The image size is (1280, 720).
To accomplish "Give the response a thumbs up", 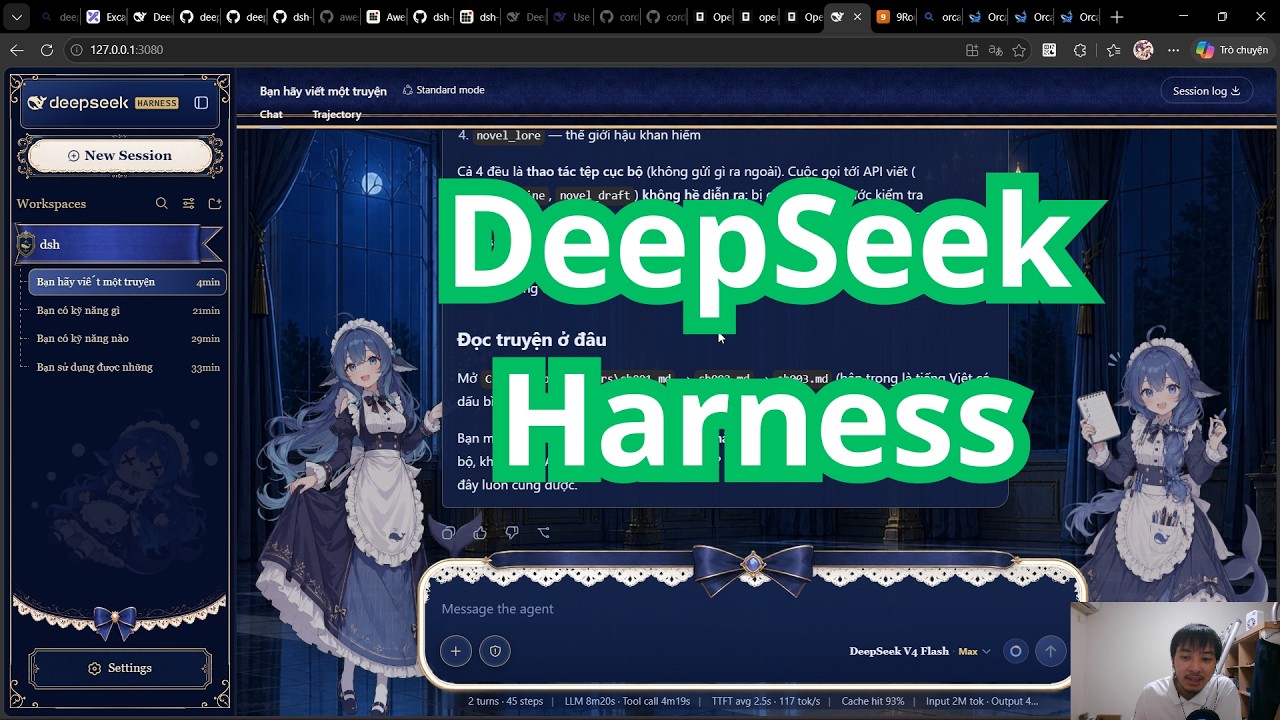I will point(480,533).
